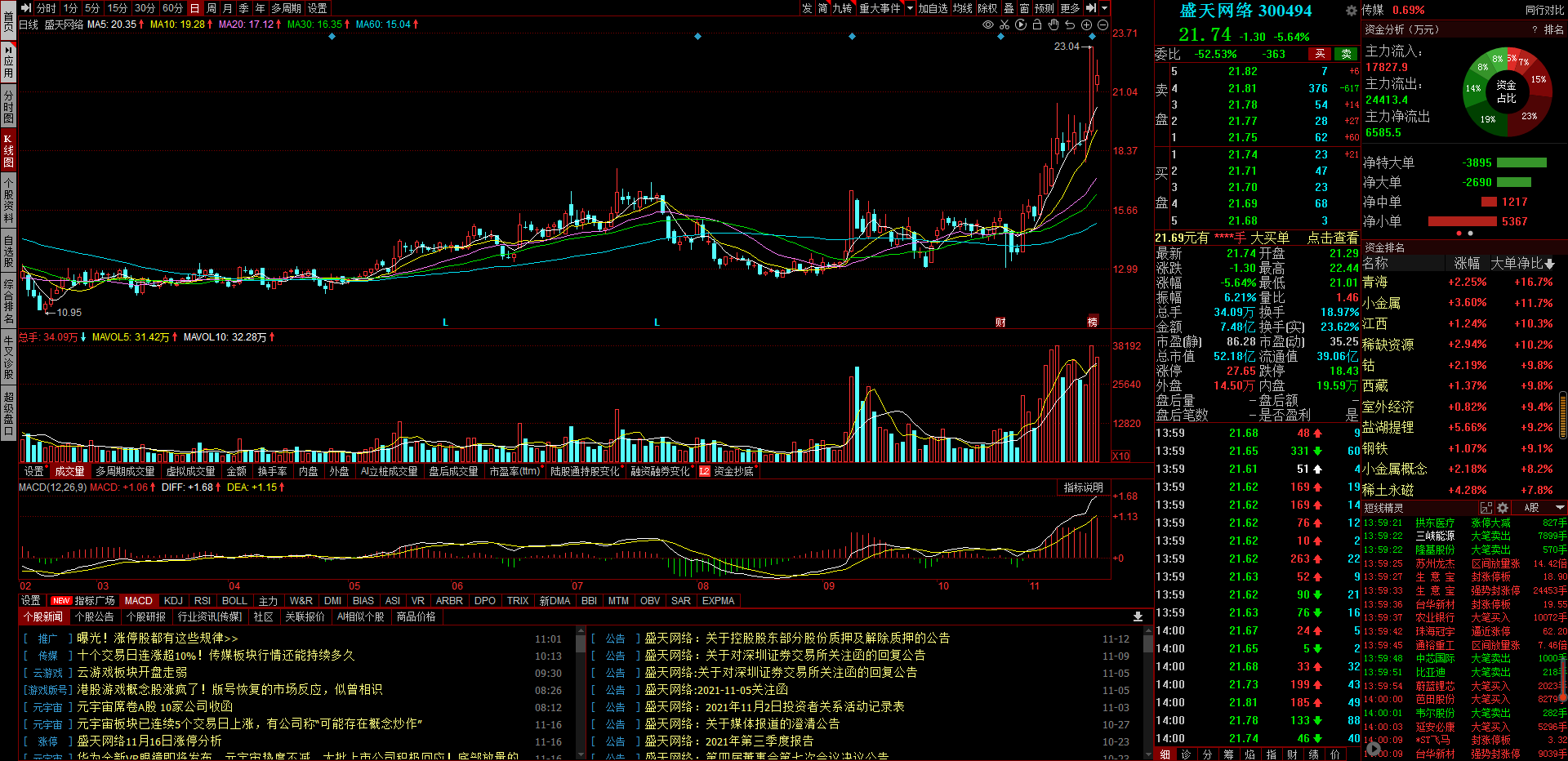The height and width of the screenshot is (761, 1568).
Task: Click the green 卖 sell button
Action: (1346, 54)
